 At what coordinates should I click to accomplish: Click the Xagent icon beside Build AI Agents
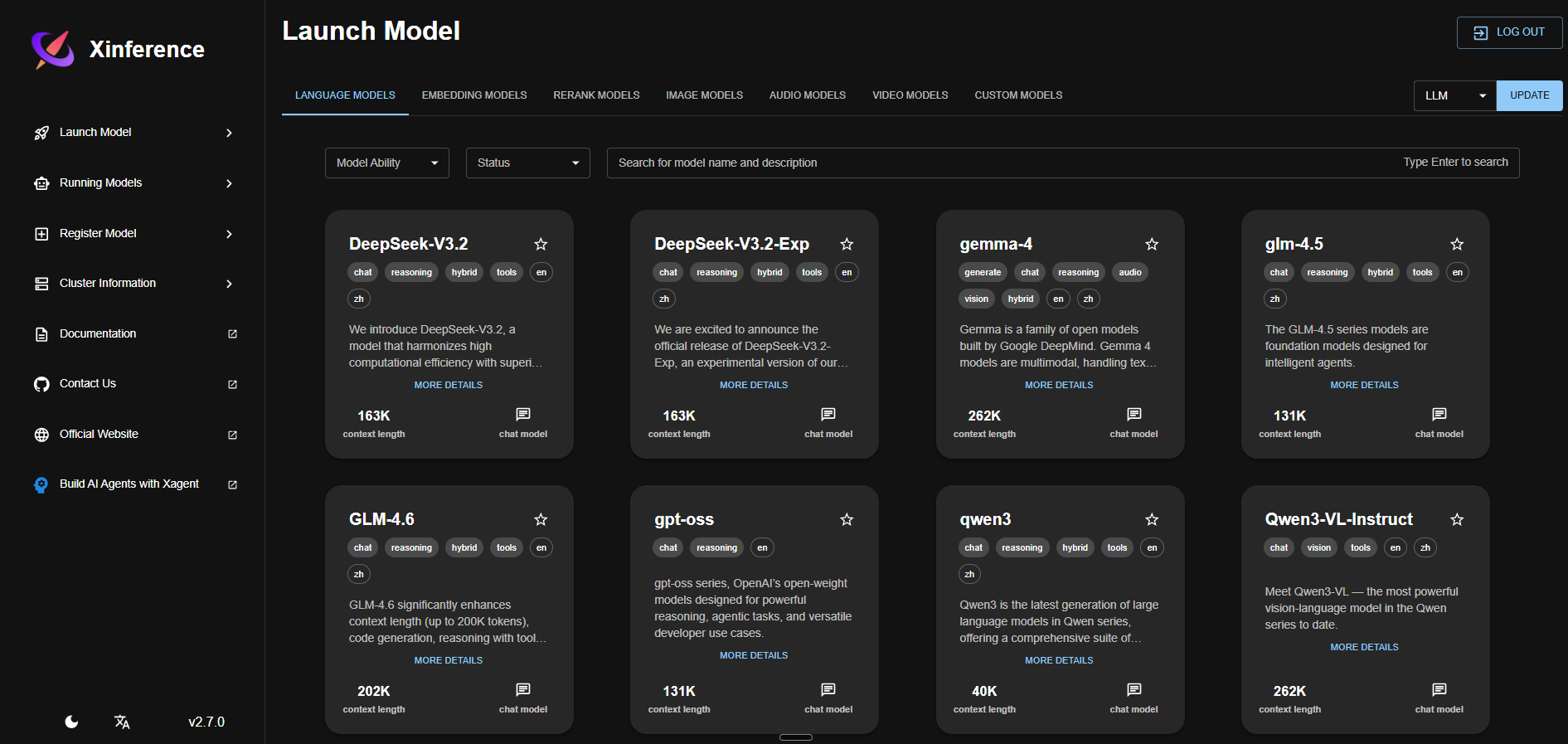click(x=41, y=484)
